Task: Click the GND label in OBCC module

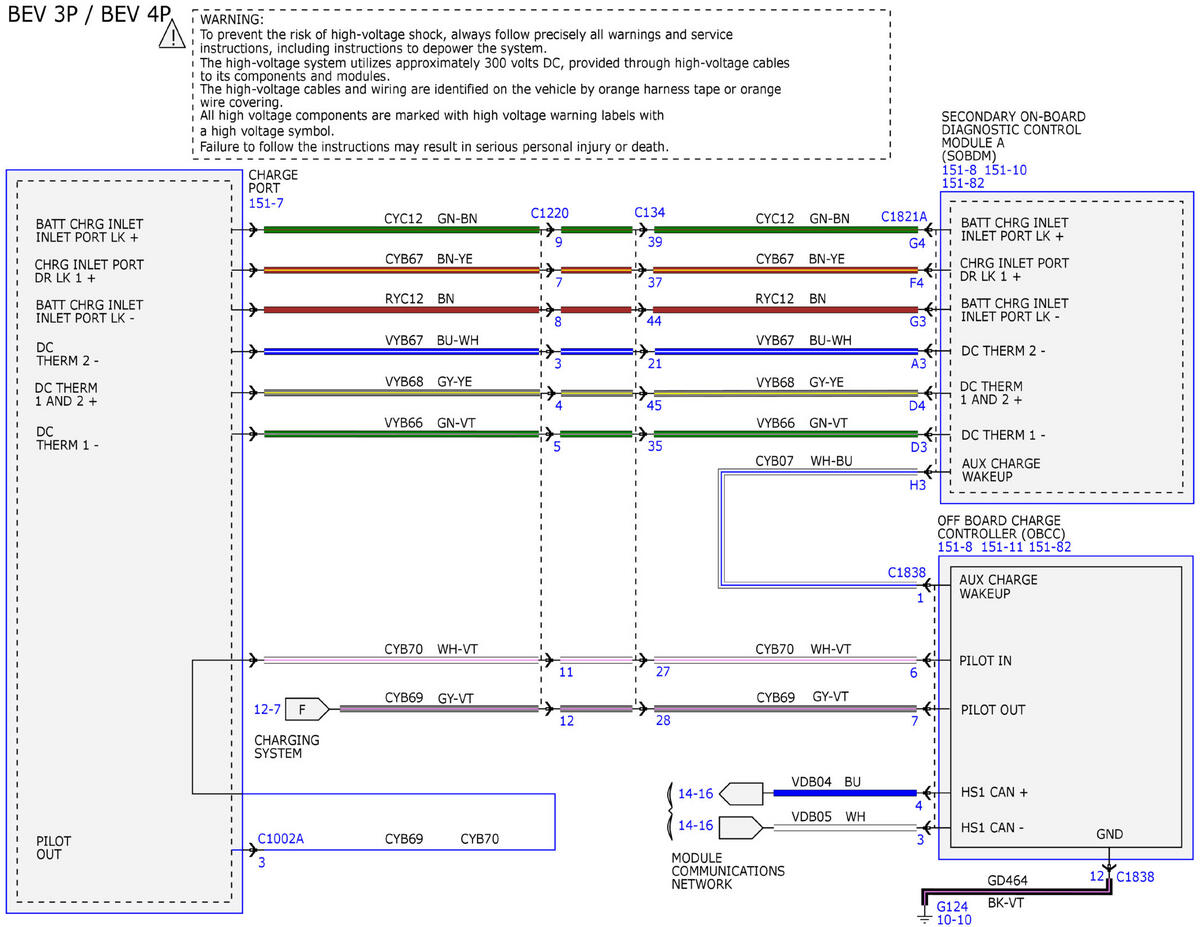Action: point(1110,834)
